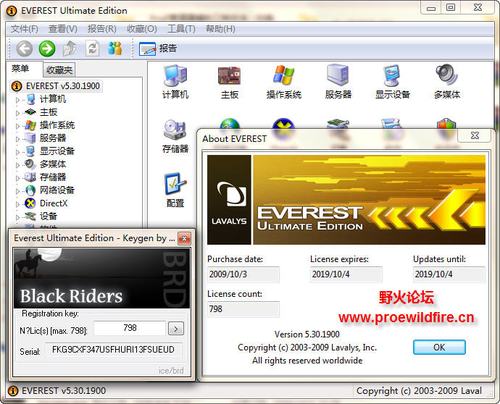Image resolution: width=500 pixels, height=404 pixels.
Task: Click the 报告 report toolbar button
Action: (x=158, y=49)
